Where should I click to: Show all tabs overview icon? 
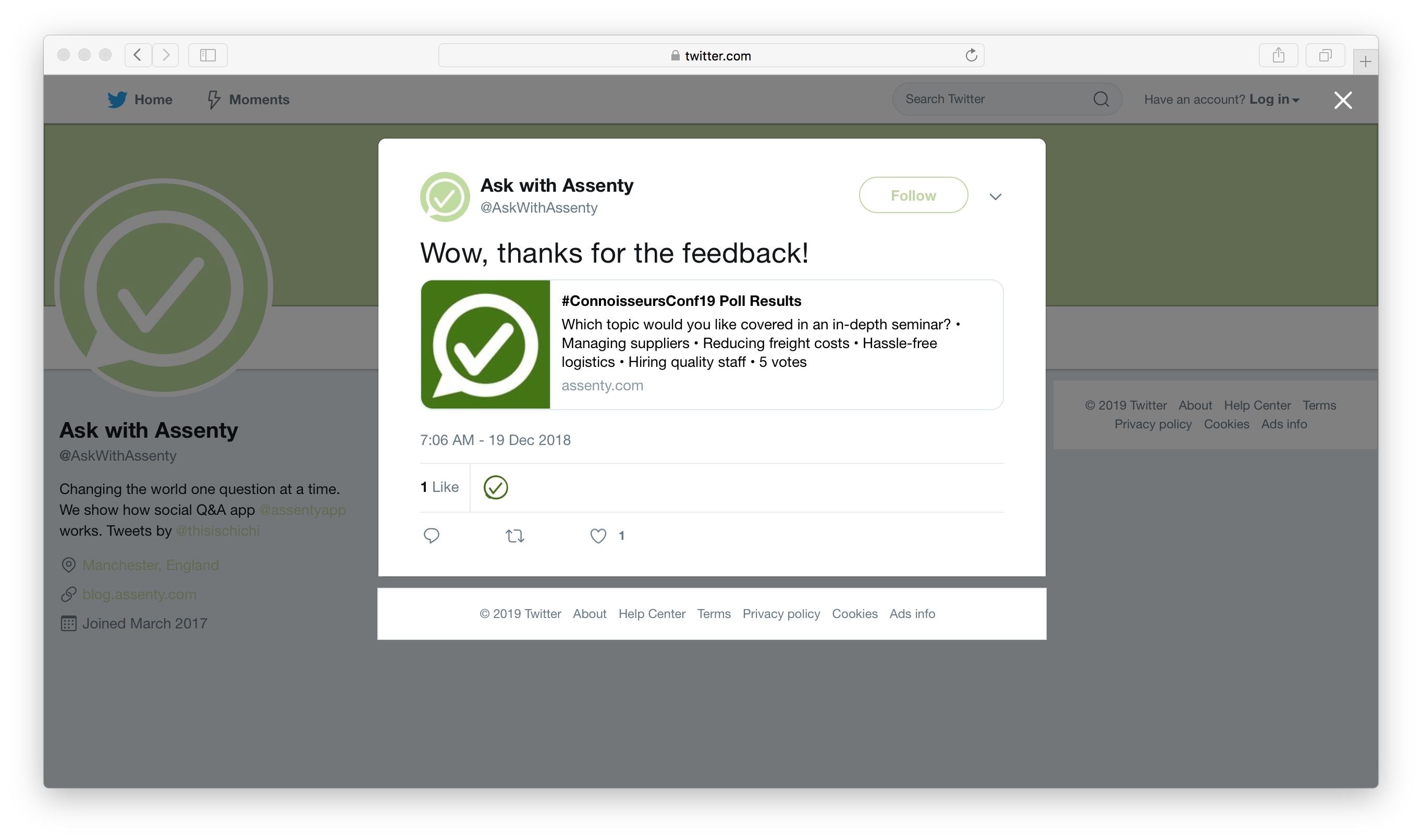pos(1325,55)
